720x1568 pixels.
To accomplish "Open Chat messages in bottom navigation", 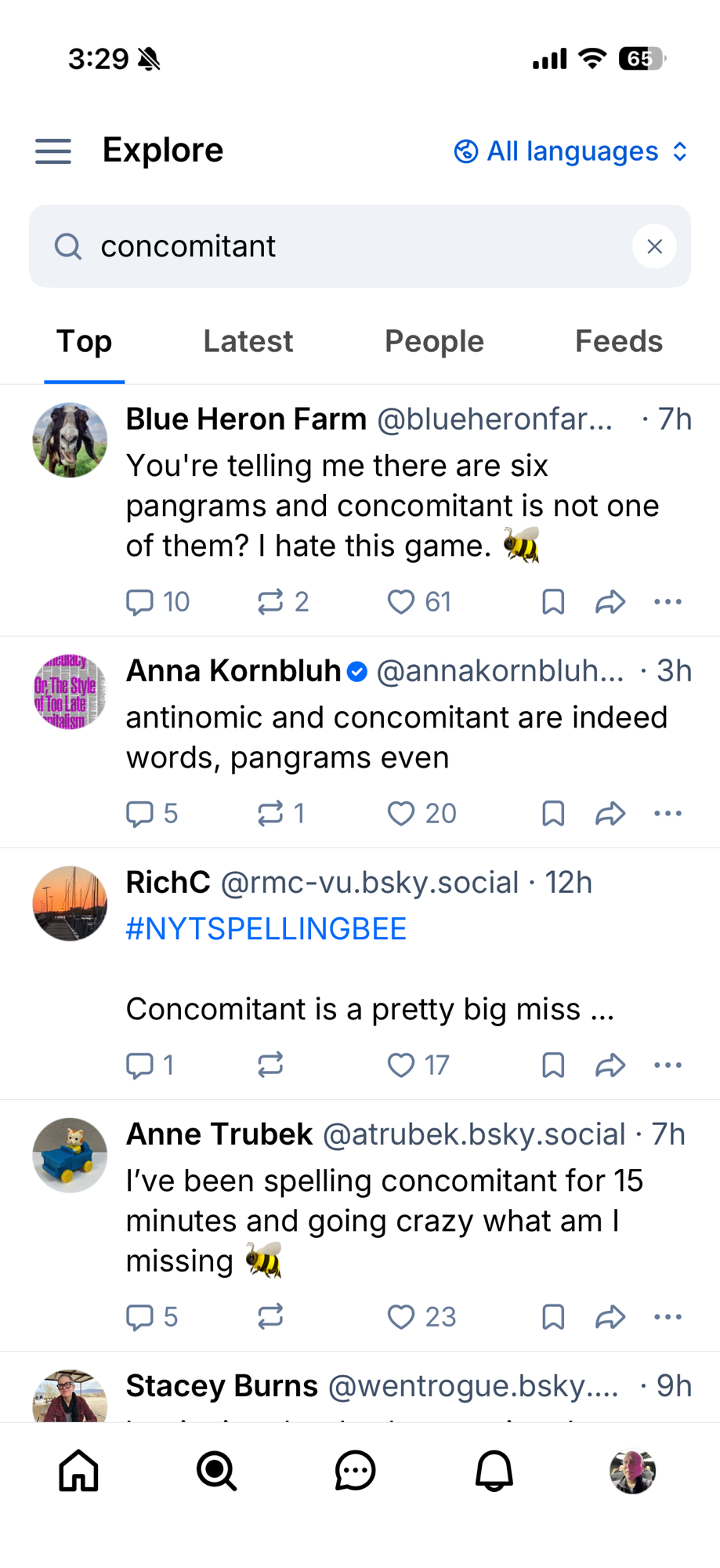I will (x=355, y=1470).
